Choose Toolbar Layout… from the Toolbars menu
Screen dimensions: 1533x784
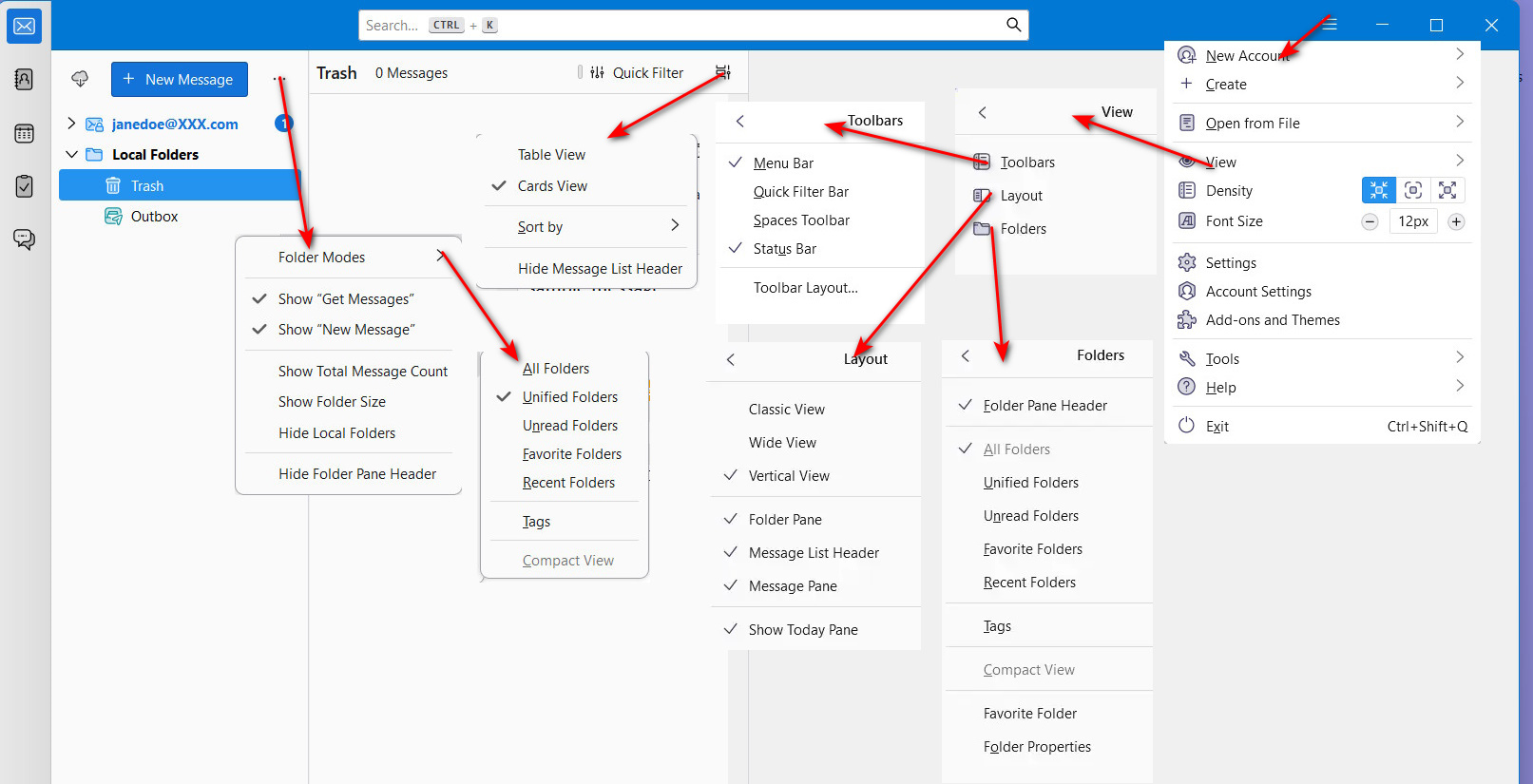point(805,288)
